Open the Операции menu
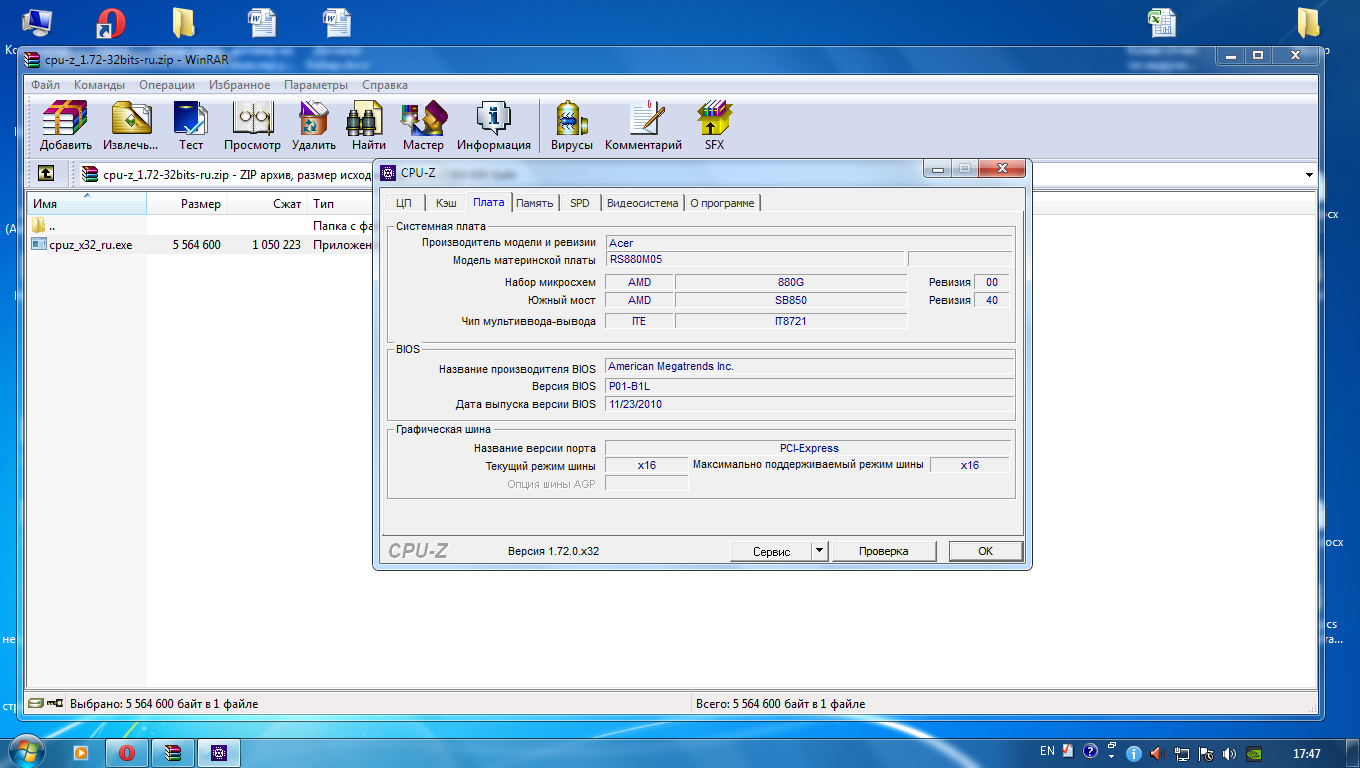This screenshot has width=1360, height=768. 167,85
